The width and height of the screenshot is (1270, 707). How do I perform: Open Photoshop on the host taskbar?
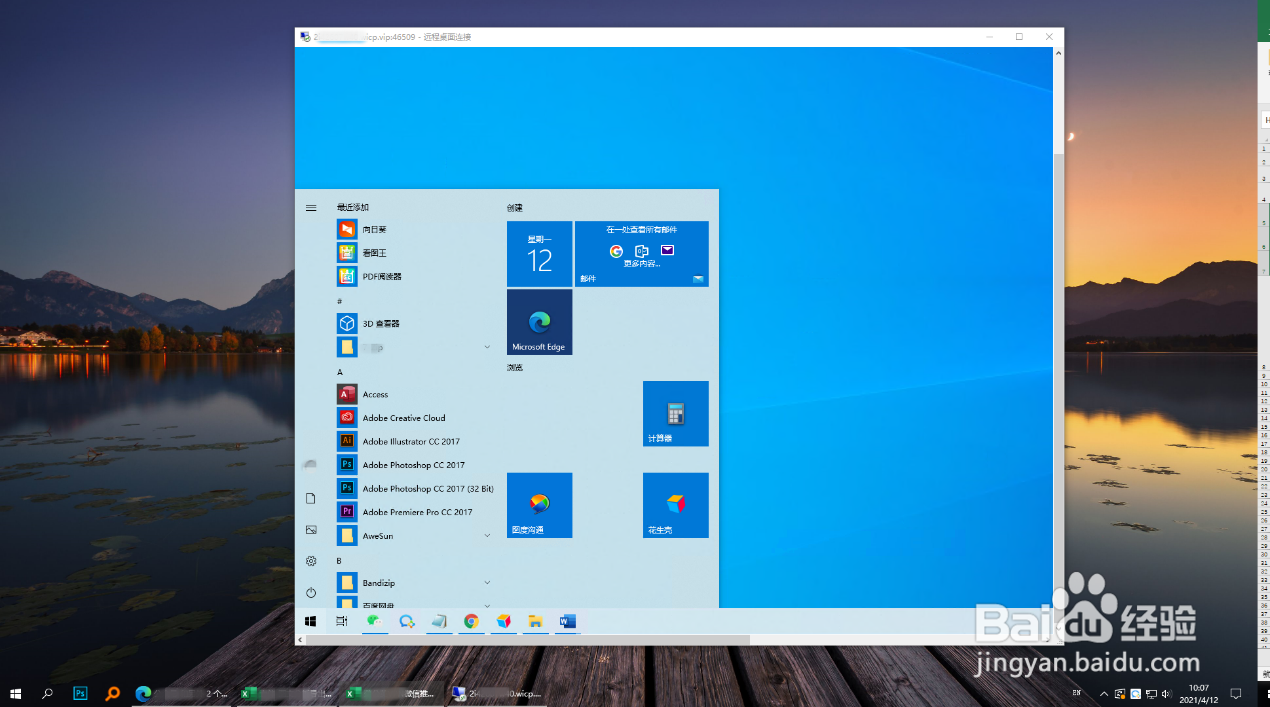pos(81,693)
